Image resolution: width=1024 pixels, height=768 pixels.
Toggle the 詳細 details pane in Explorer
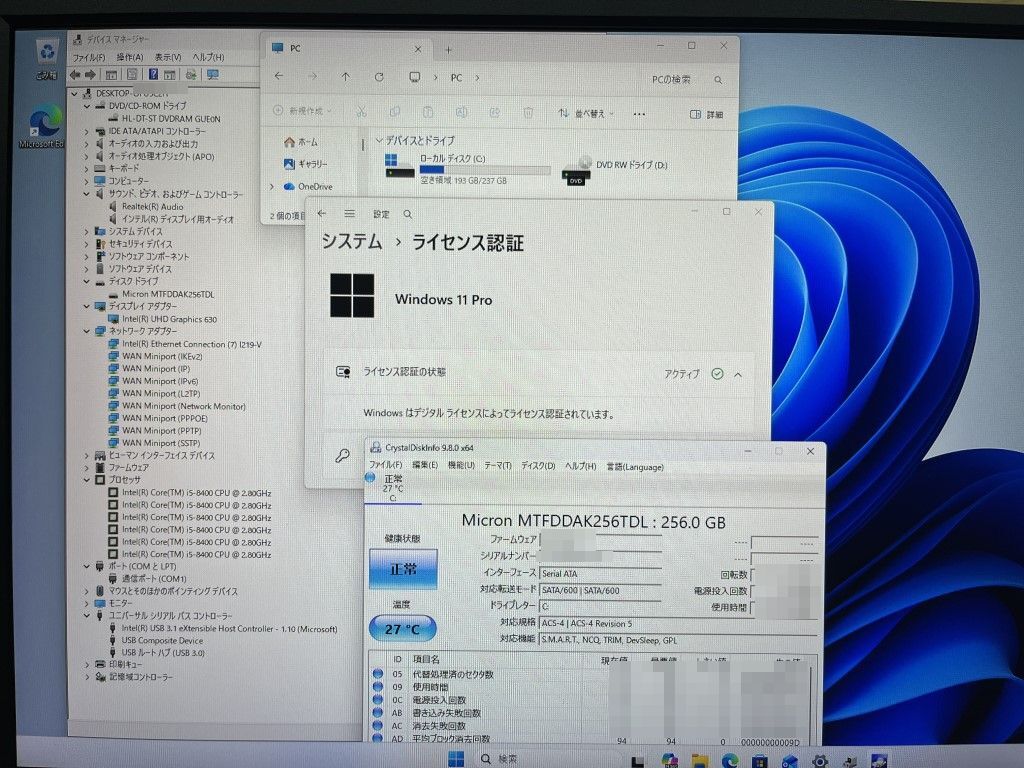707,114
